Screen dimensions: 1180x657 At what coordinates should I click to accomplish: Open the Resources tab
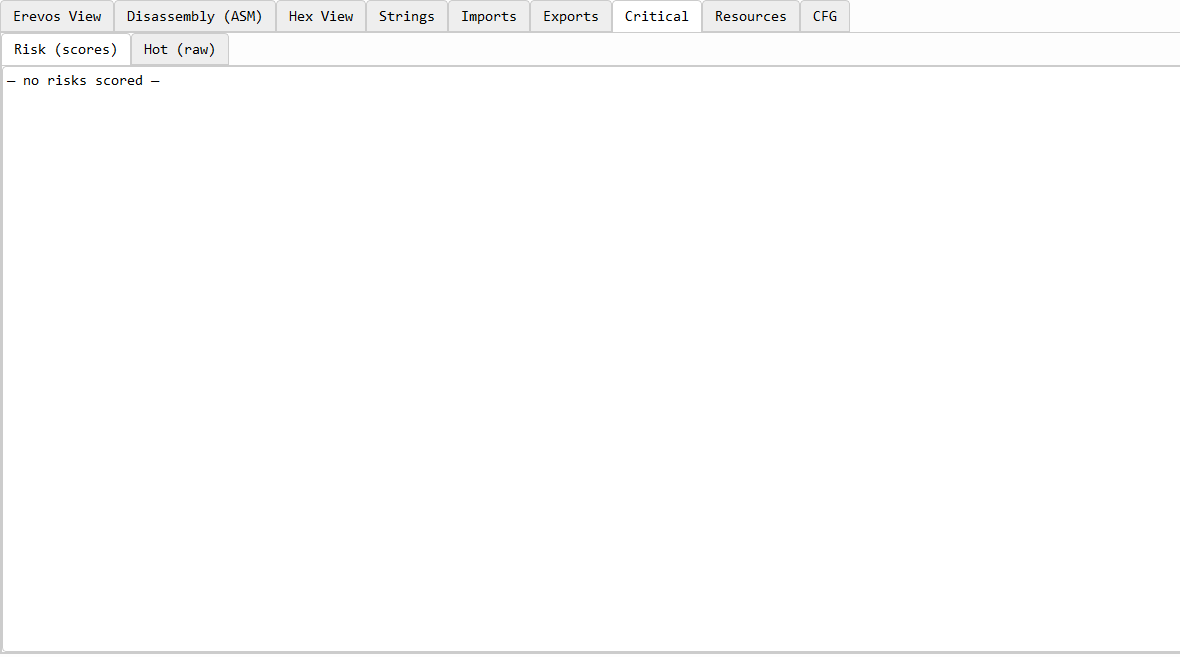pos(751,17)
